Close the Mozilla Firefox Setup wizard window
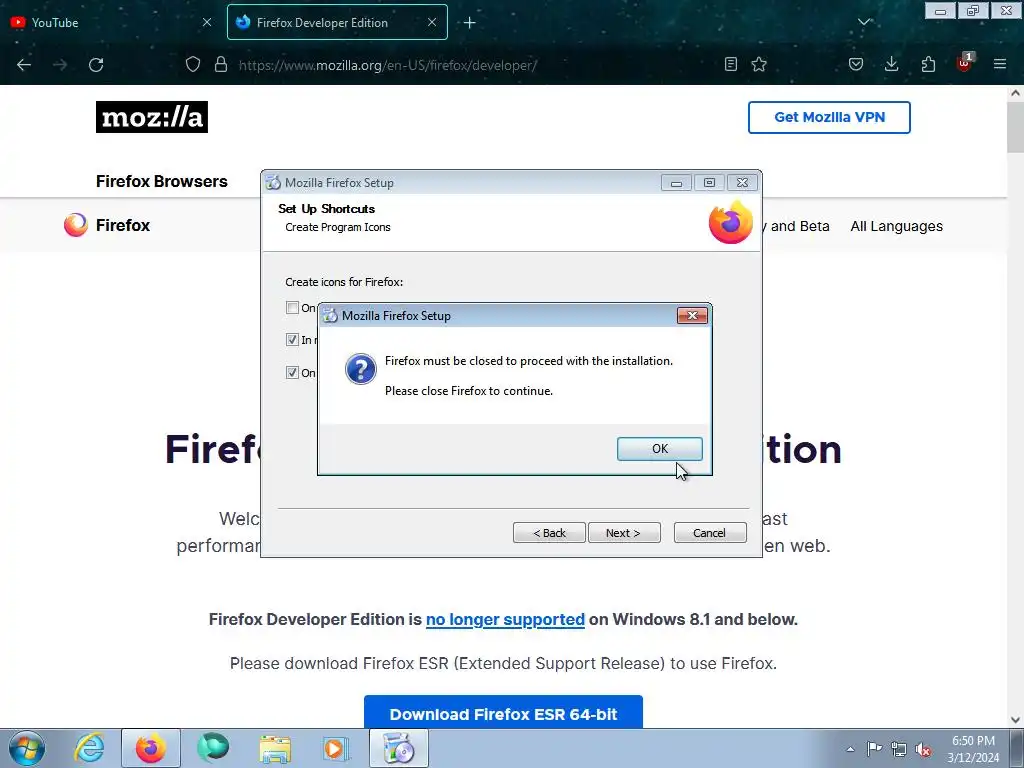The height and width of the screenshot is (768, 1024). pos(743,183)
